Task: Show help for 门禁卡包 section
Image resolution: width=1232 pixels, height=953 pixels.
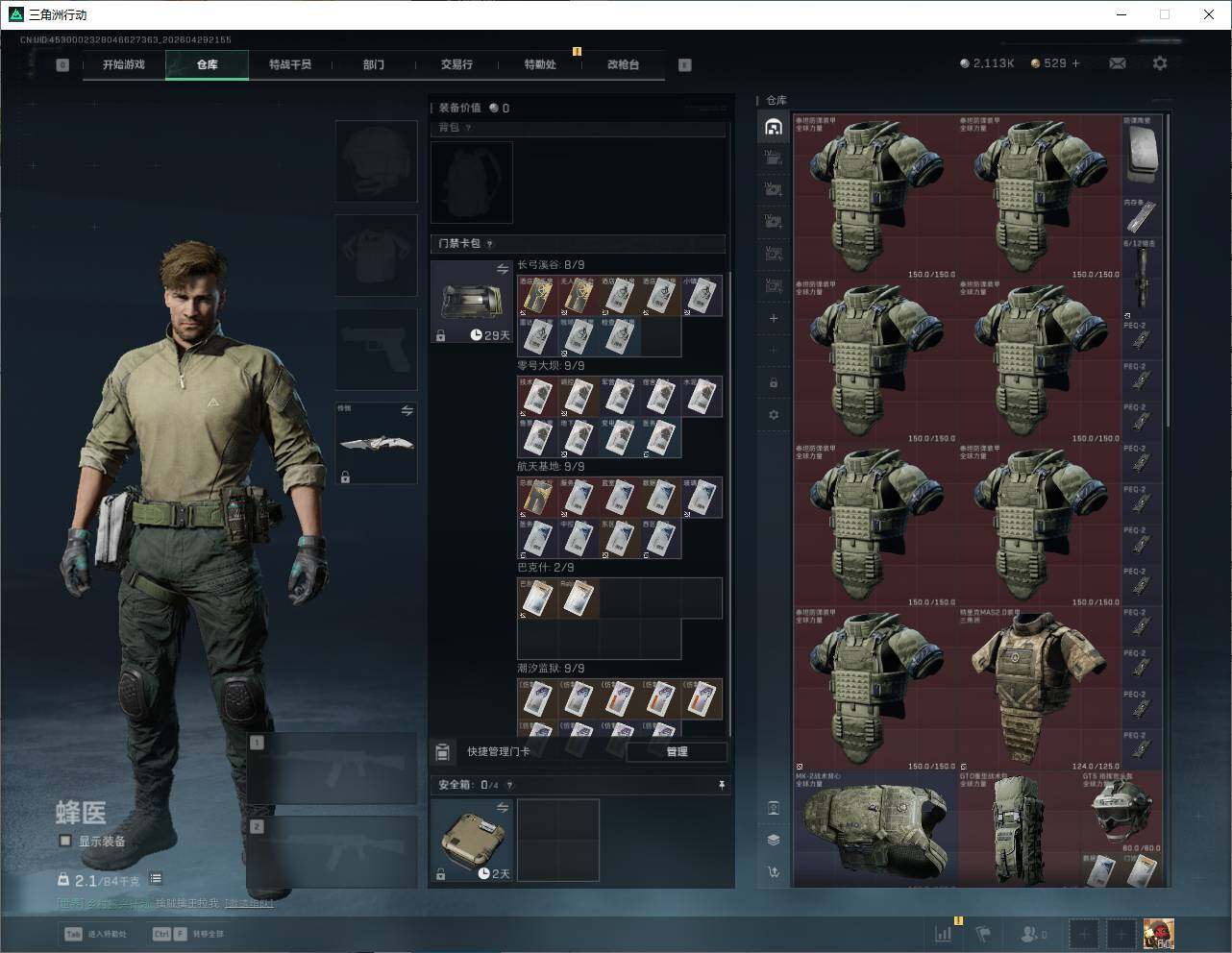Action: [490, 244]
